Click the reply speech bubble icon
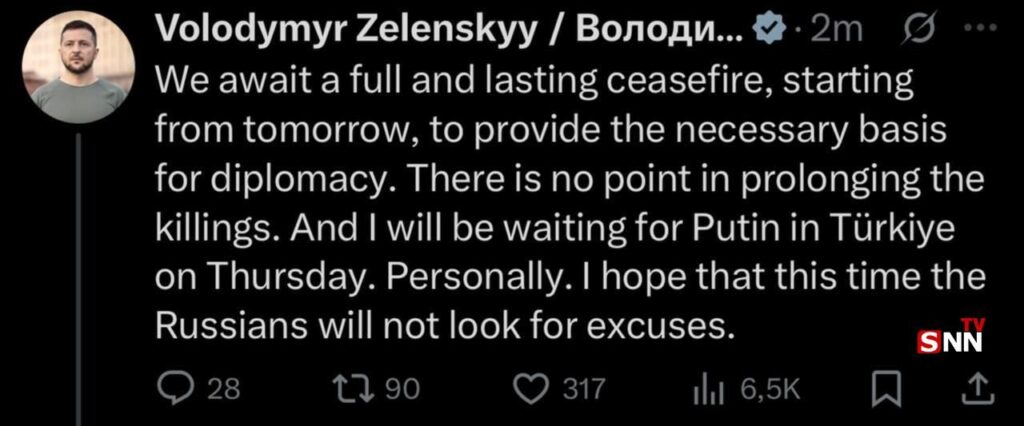This screenshot has height=426, width=1024. click(174, 389)
